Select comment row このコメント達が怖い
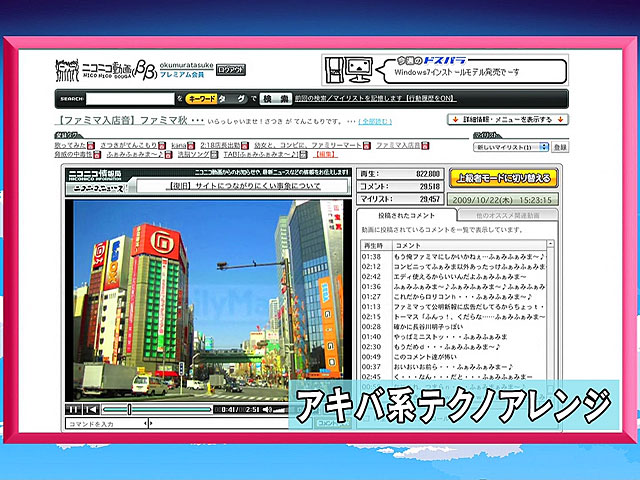The width and height of the screenshot is (640, 480). [x=453, y=357]
